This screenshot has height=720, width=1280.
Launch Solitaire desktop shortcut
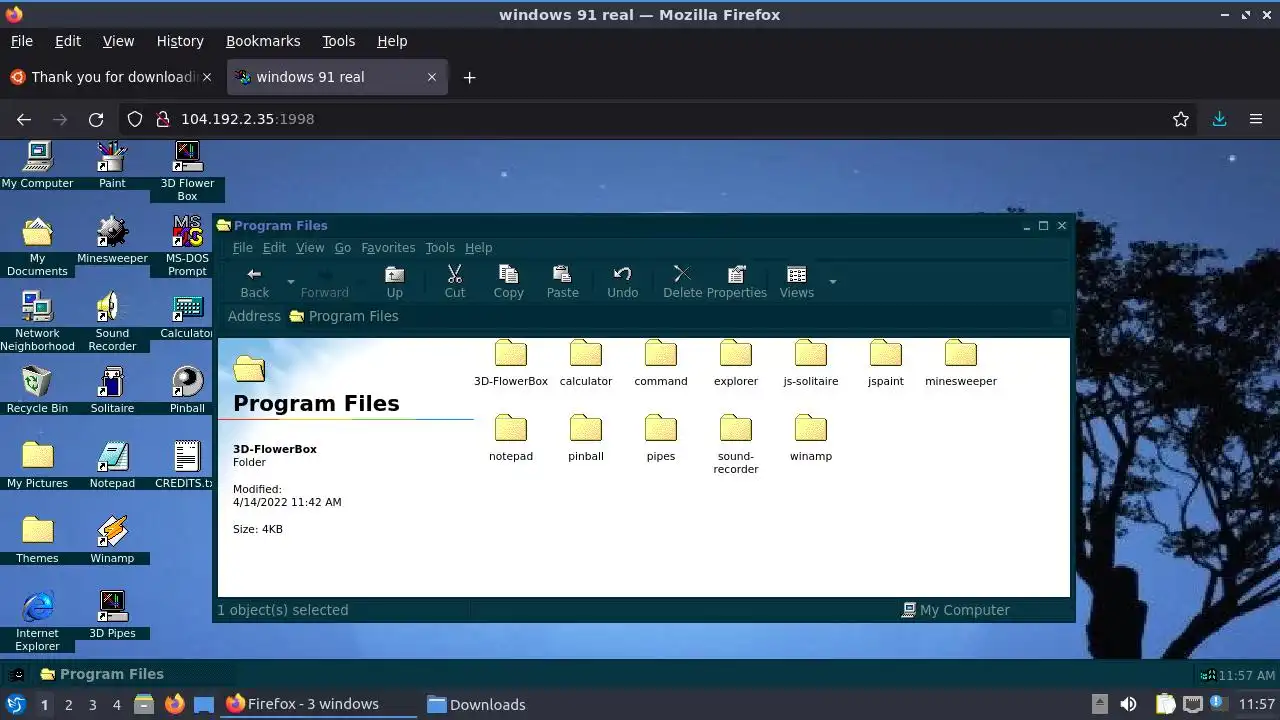click(112, 390)
